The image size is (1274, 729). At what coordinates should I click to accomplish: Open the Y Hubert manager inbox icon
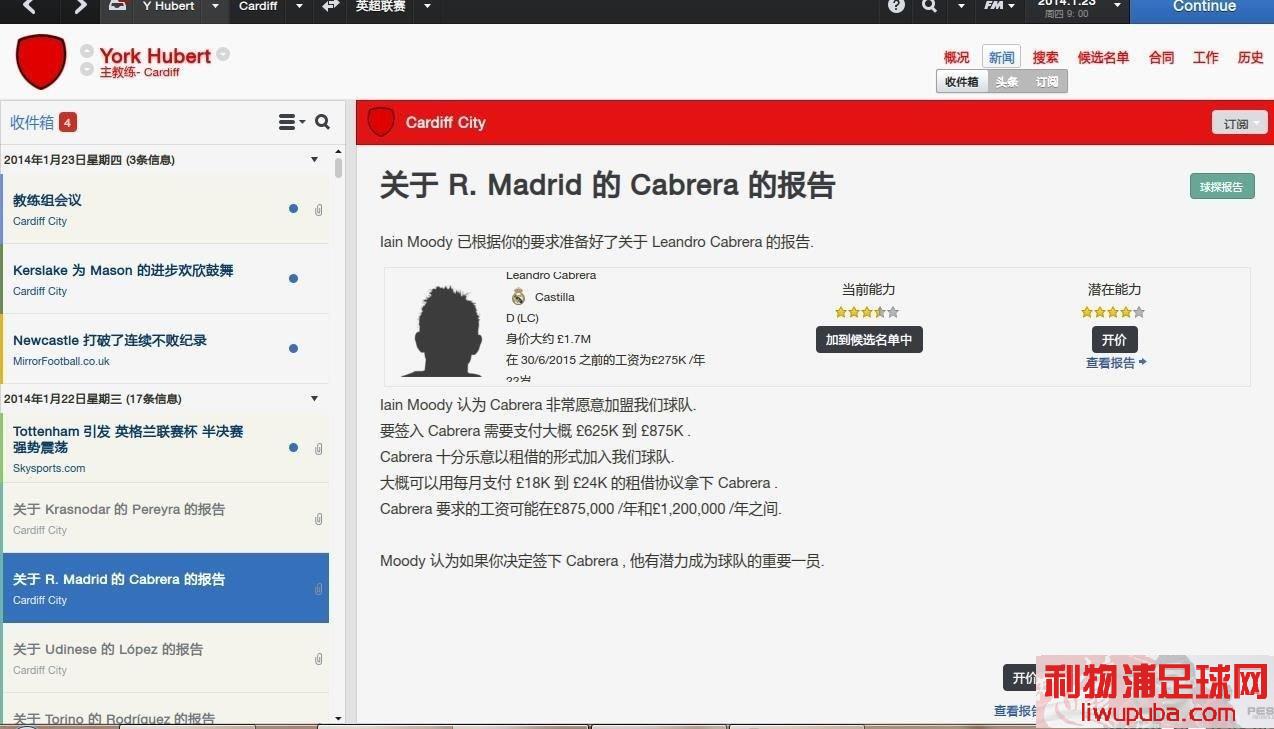[x=118, y=7]
